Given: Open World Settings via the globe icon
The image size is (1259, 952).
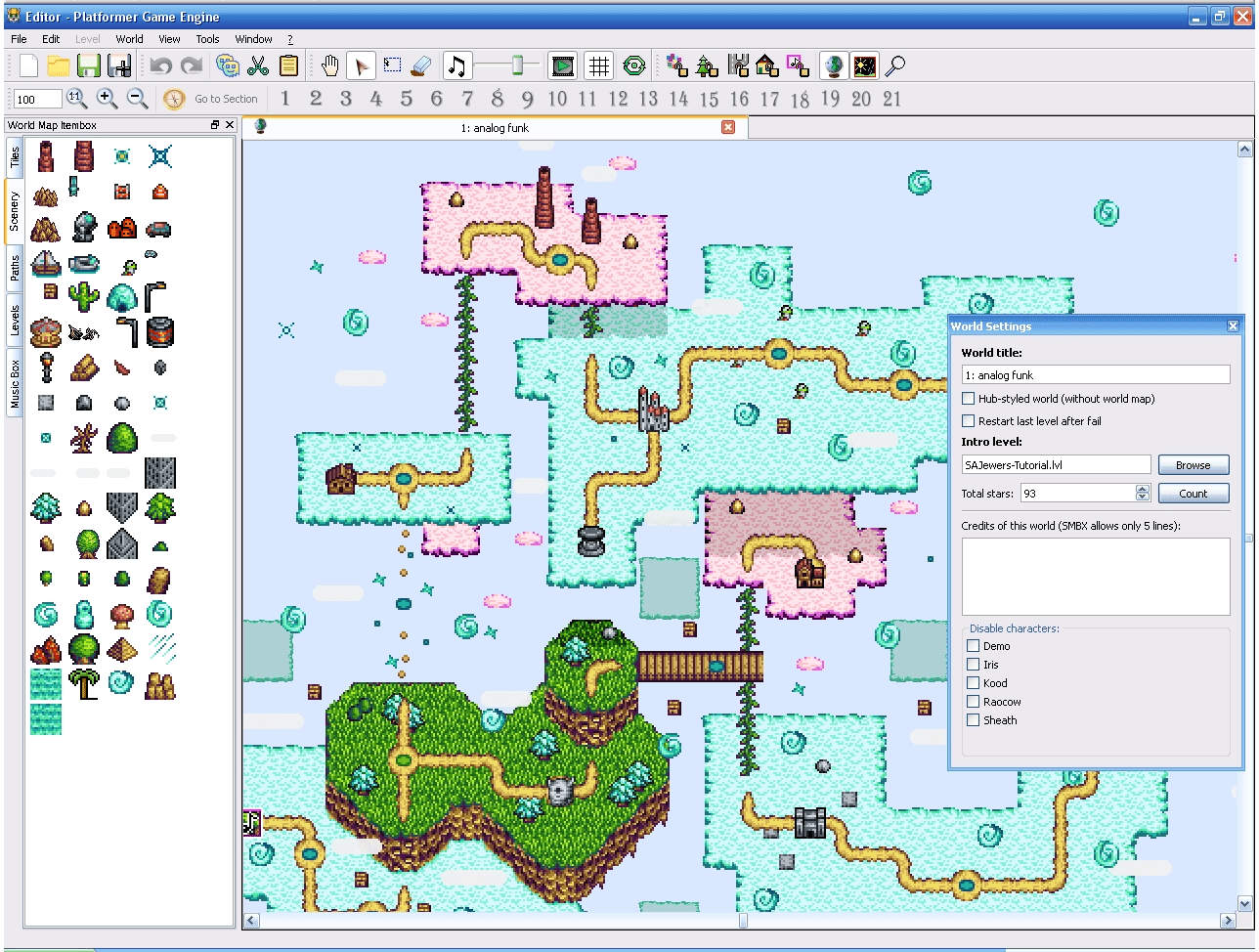Looking at the screenshot, I should pos(833,65).
